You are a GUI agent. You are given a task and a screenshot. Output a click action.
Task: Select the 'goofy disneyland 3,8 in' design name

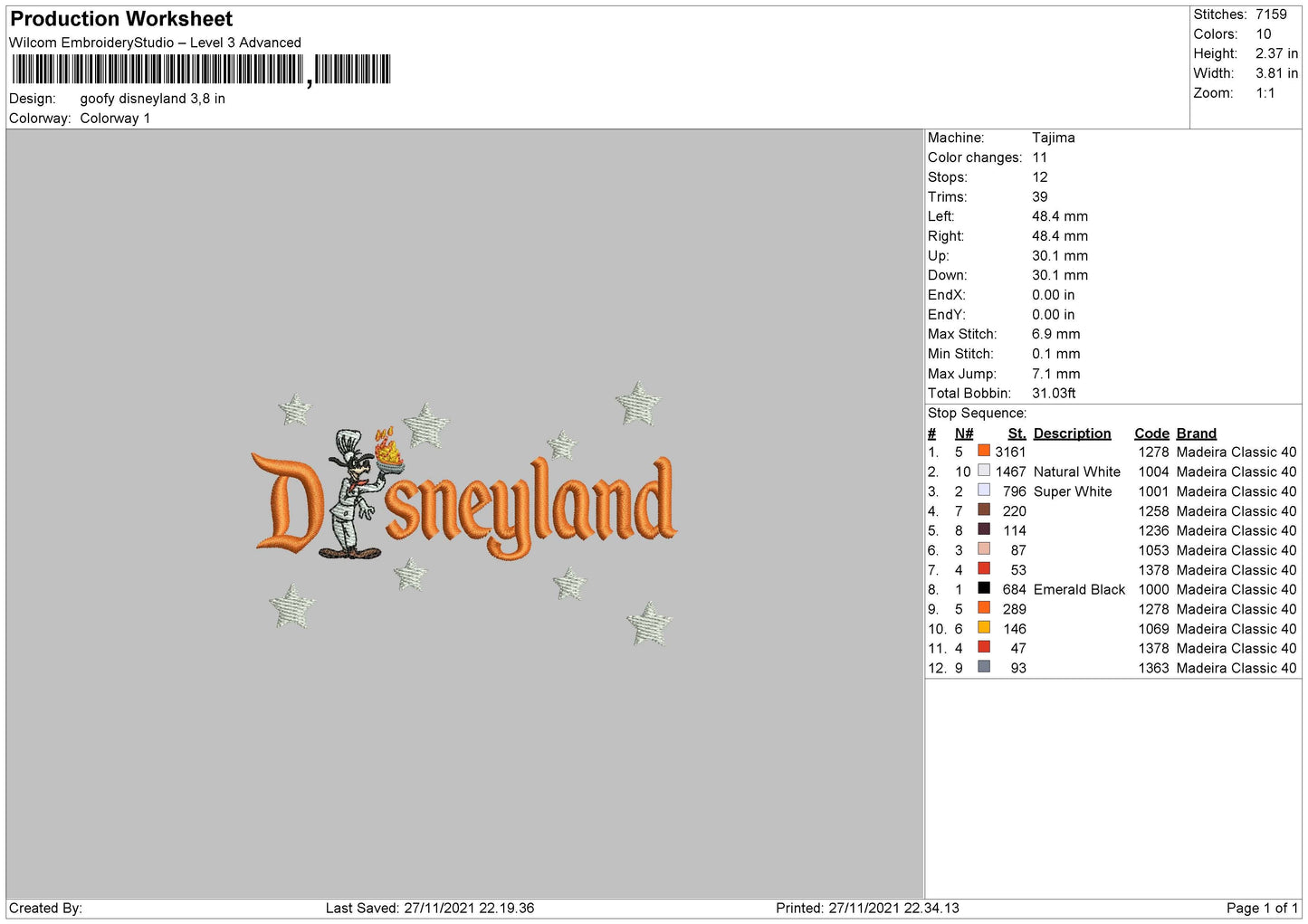pyautogui.click(x=152, y=99)
